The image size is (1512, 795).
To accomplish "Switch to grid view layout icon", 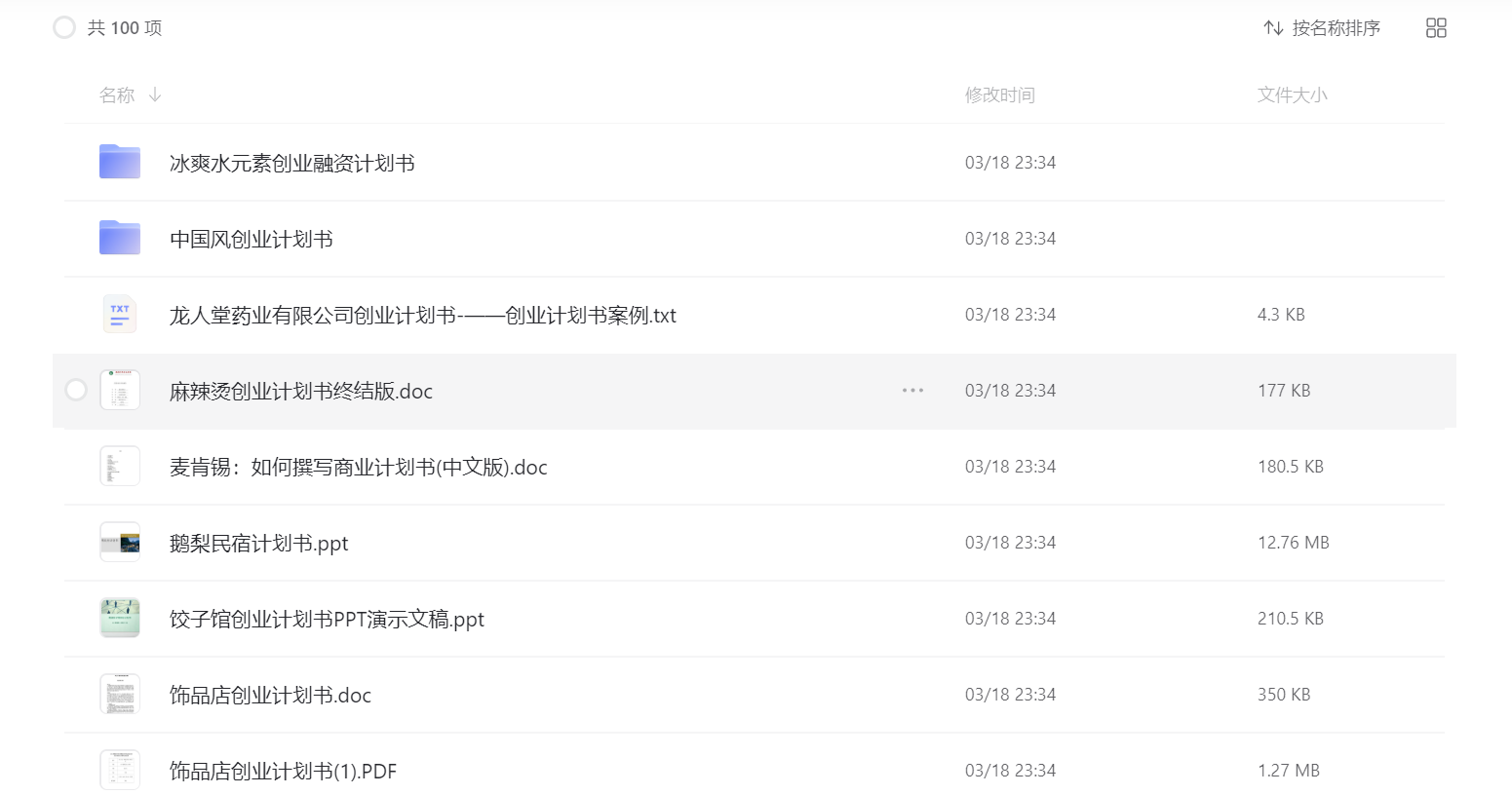I will 1436,28.
